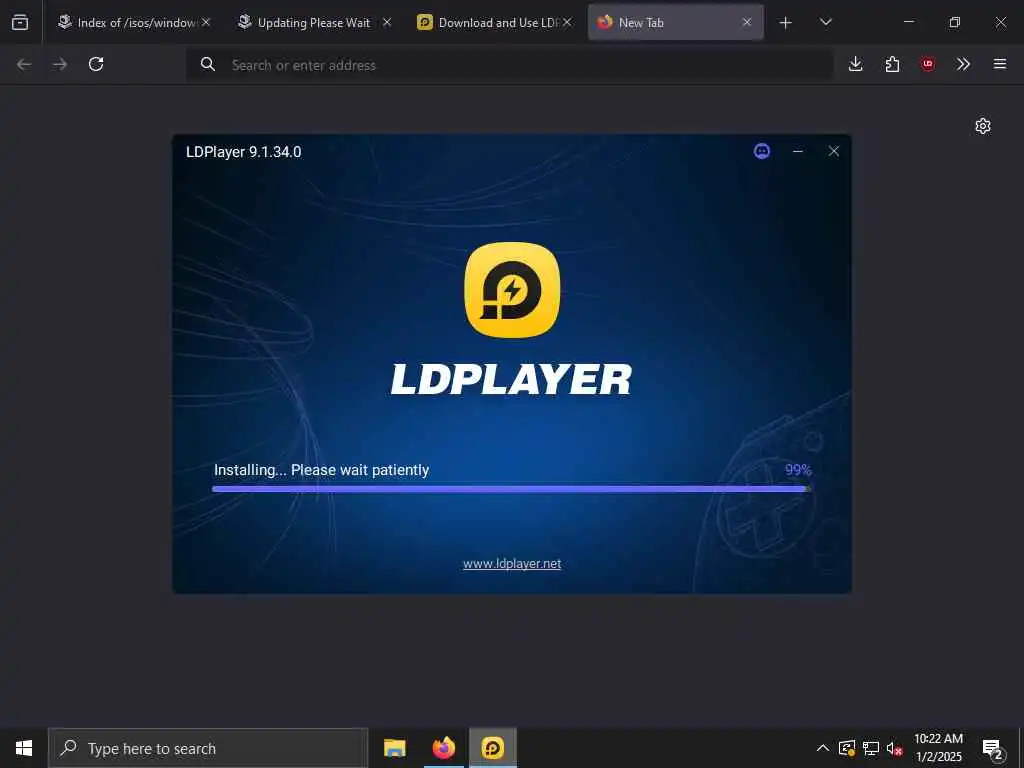The height and width of the screenshot is (768, 1024).
Task: Click the LDPlayer 9.1.34.0 title text
Action: 244,152
